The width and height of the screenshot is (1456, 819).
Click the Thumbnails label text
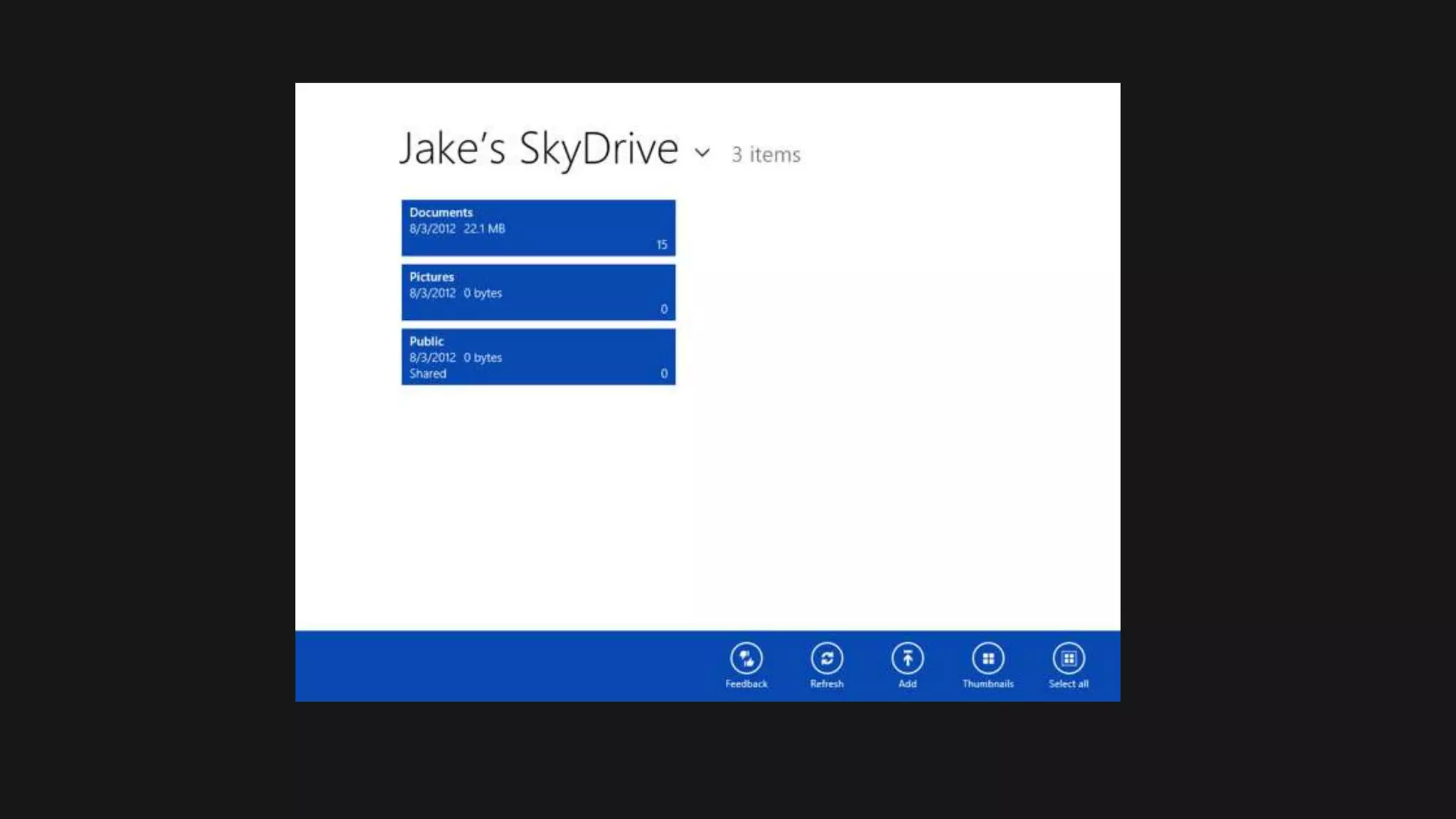click(x=988, y=684)
